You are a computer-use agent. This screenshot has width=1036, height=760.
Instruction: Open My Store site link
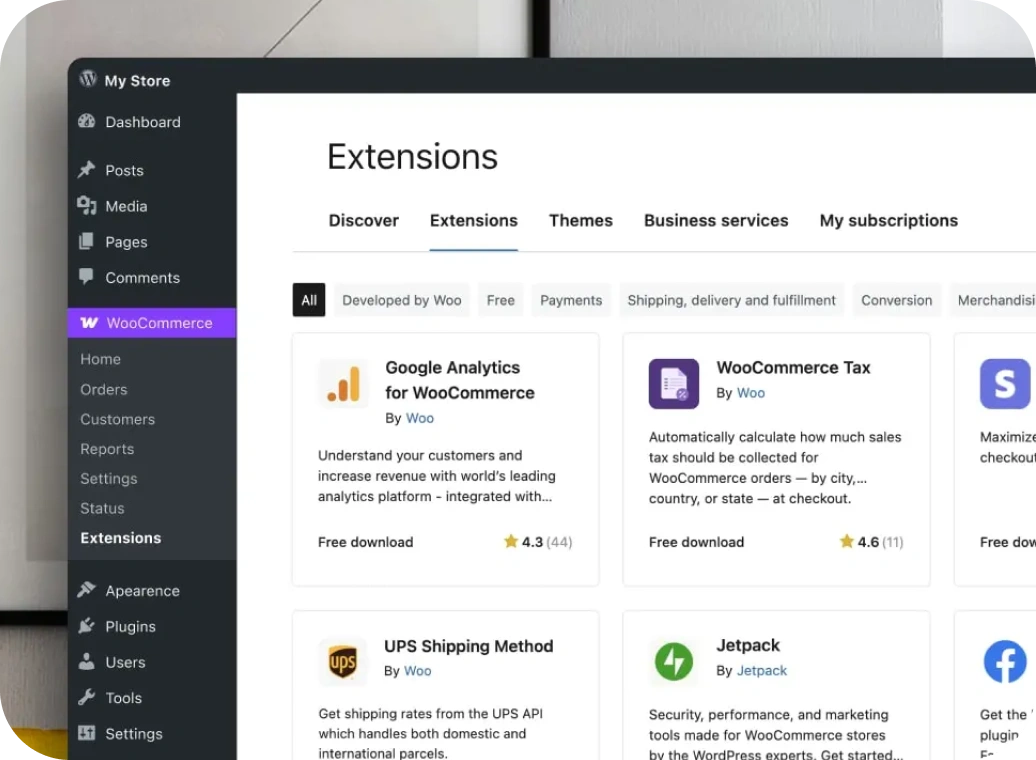click(137, 81)
